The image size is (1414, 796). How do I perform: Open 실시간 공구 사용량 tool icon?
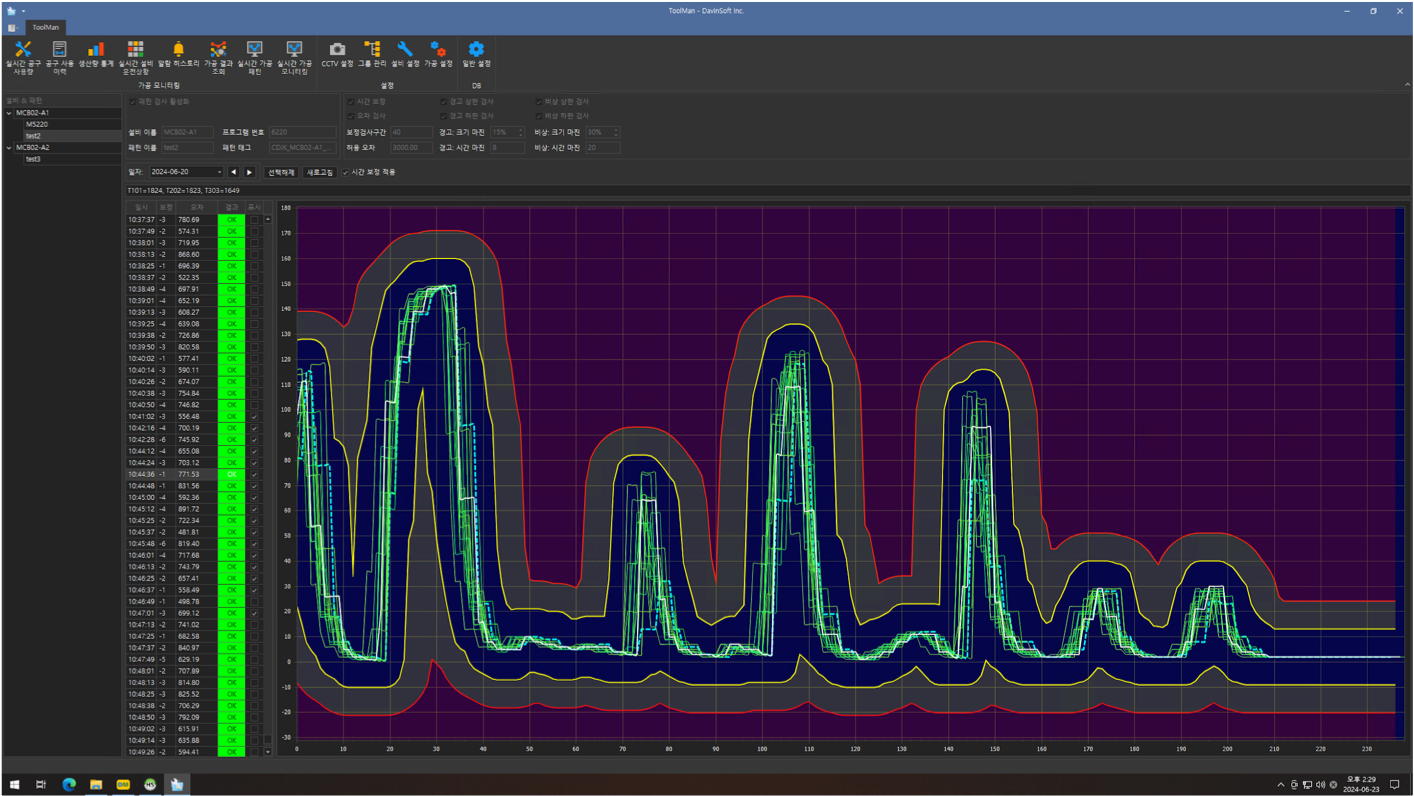coord(23,57)
